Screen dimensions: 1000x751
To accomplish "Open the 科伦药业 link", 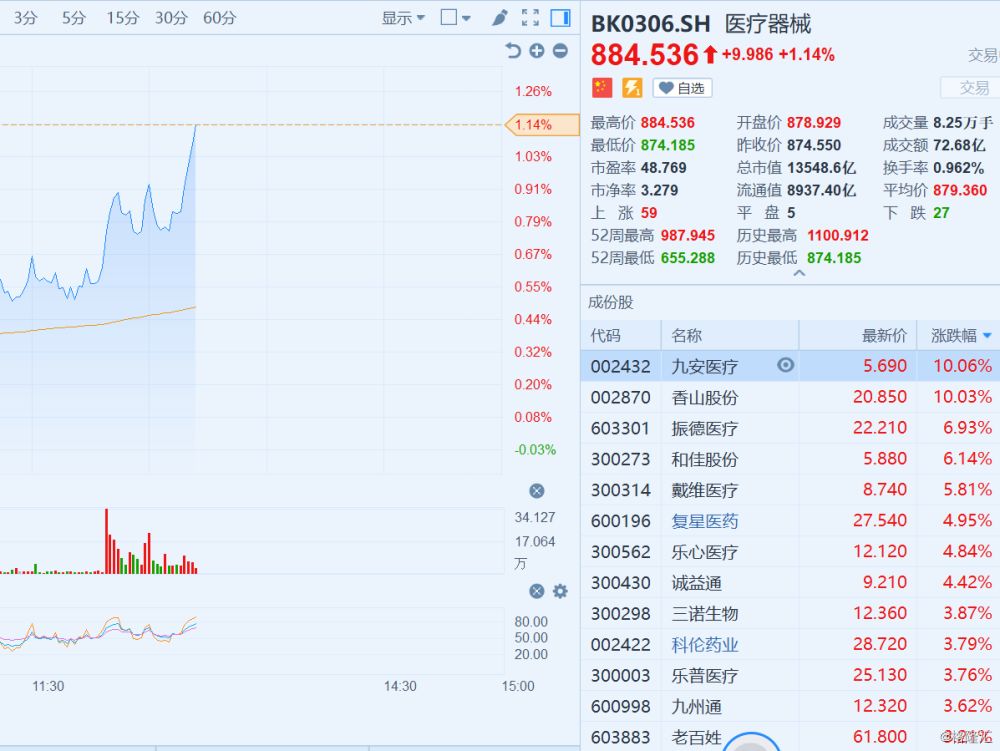I will tap(705, 645).
